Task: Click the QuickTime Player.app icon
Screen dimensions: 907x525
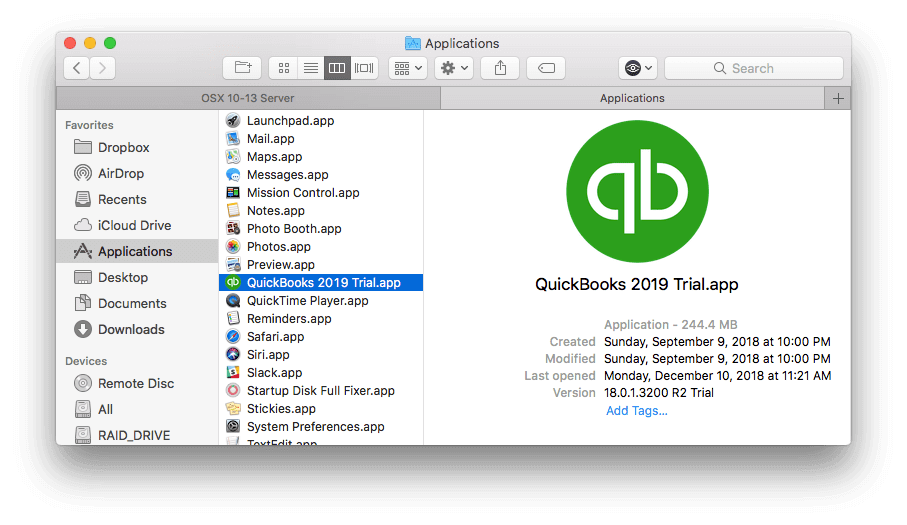Action: pyautogui.click(x=233, y=301)
